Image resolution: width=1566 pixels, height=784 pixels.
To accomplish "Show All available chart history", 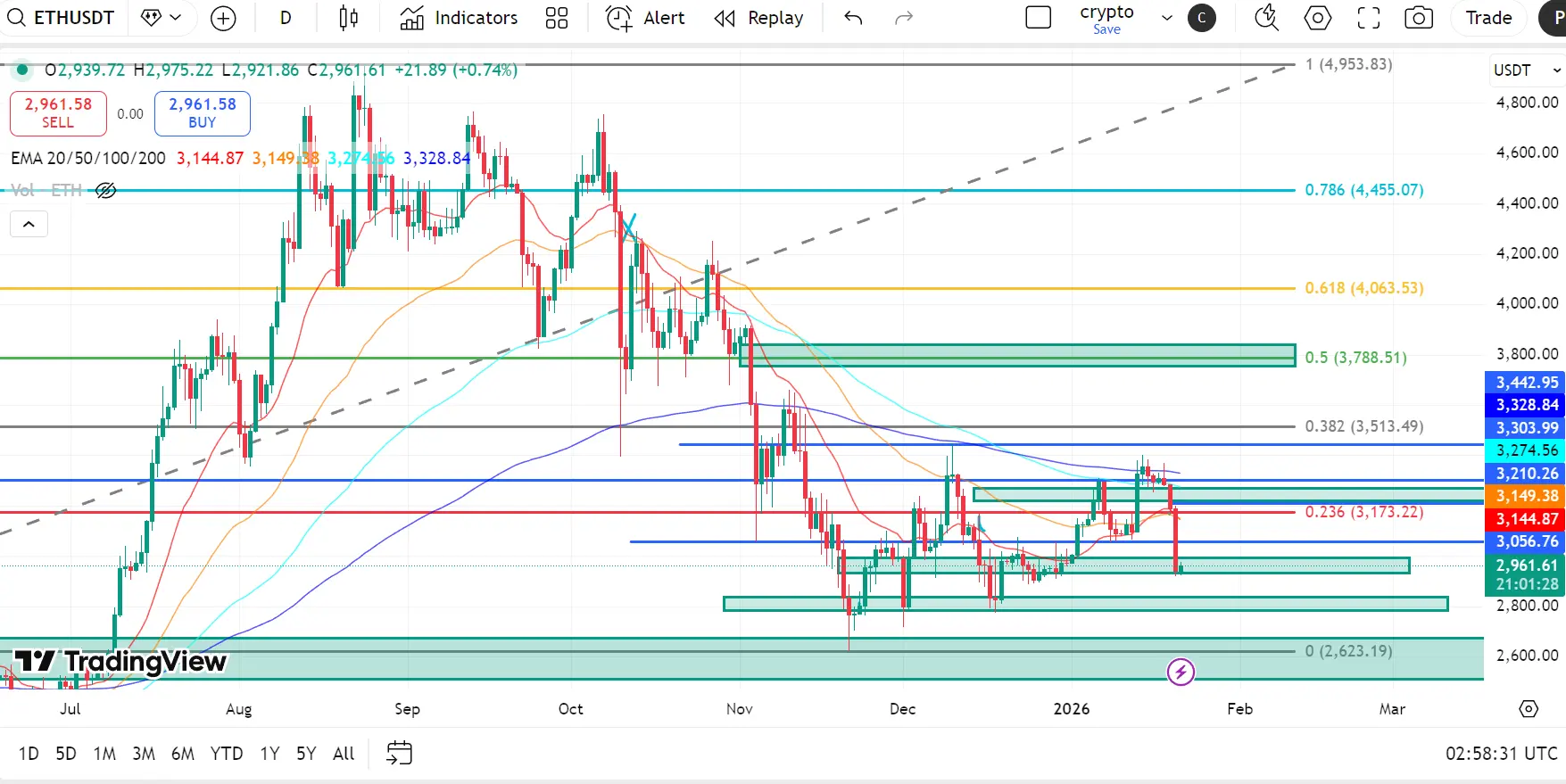I will coord(344,754).
